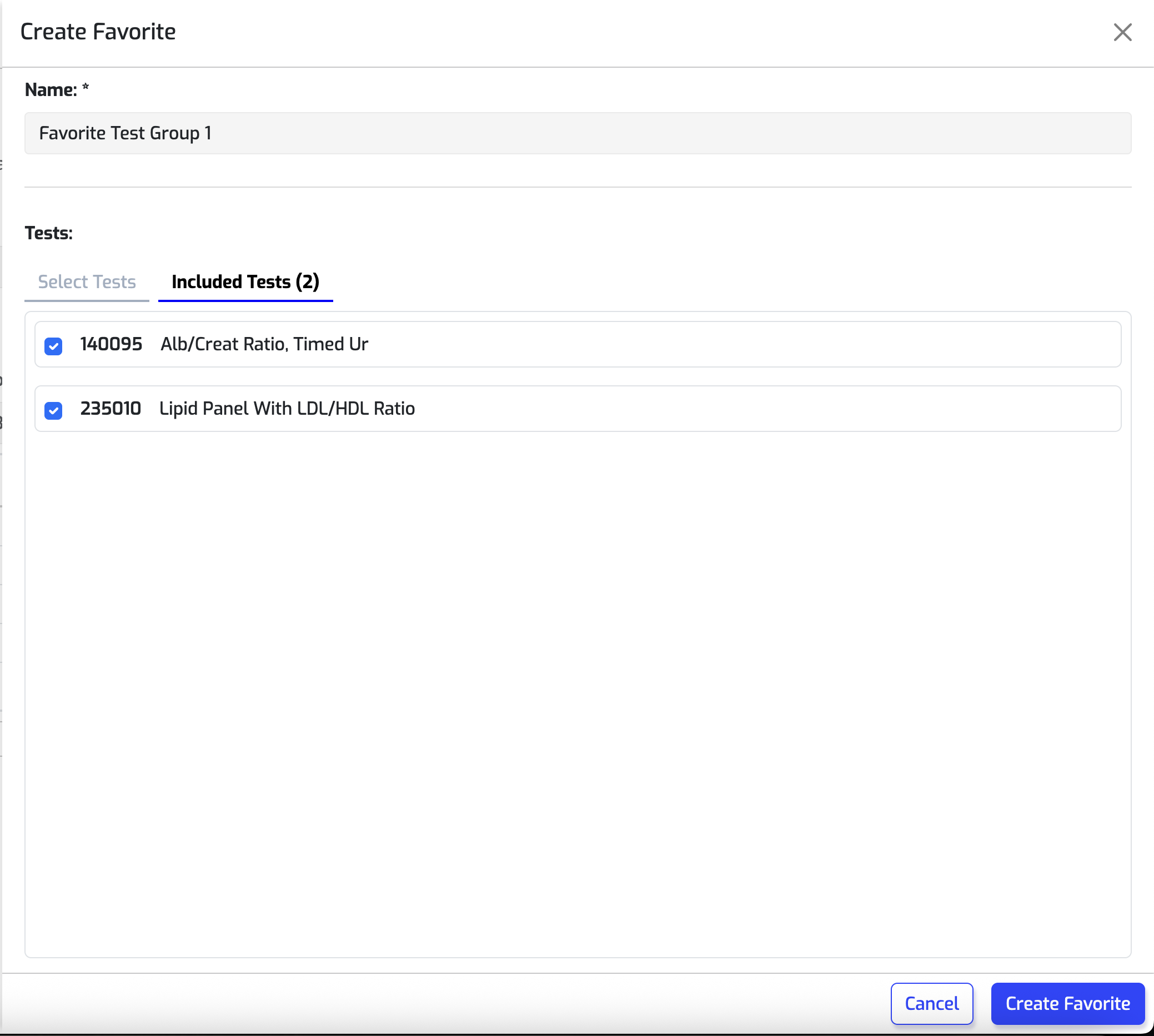The height and width of the screenshot is (1036, 1154).
Task: Click the Name: field label
Action: 51,90
